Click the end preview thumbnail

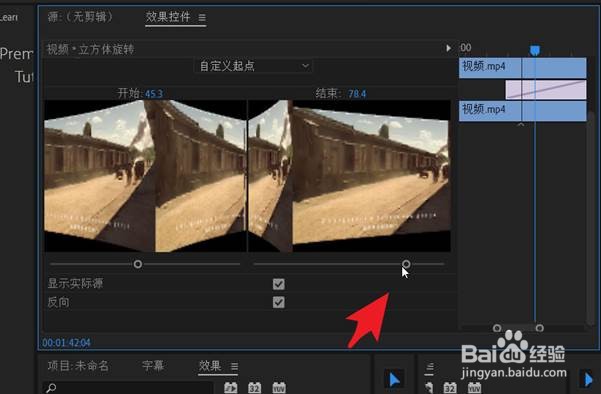coord(349,176)
